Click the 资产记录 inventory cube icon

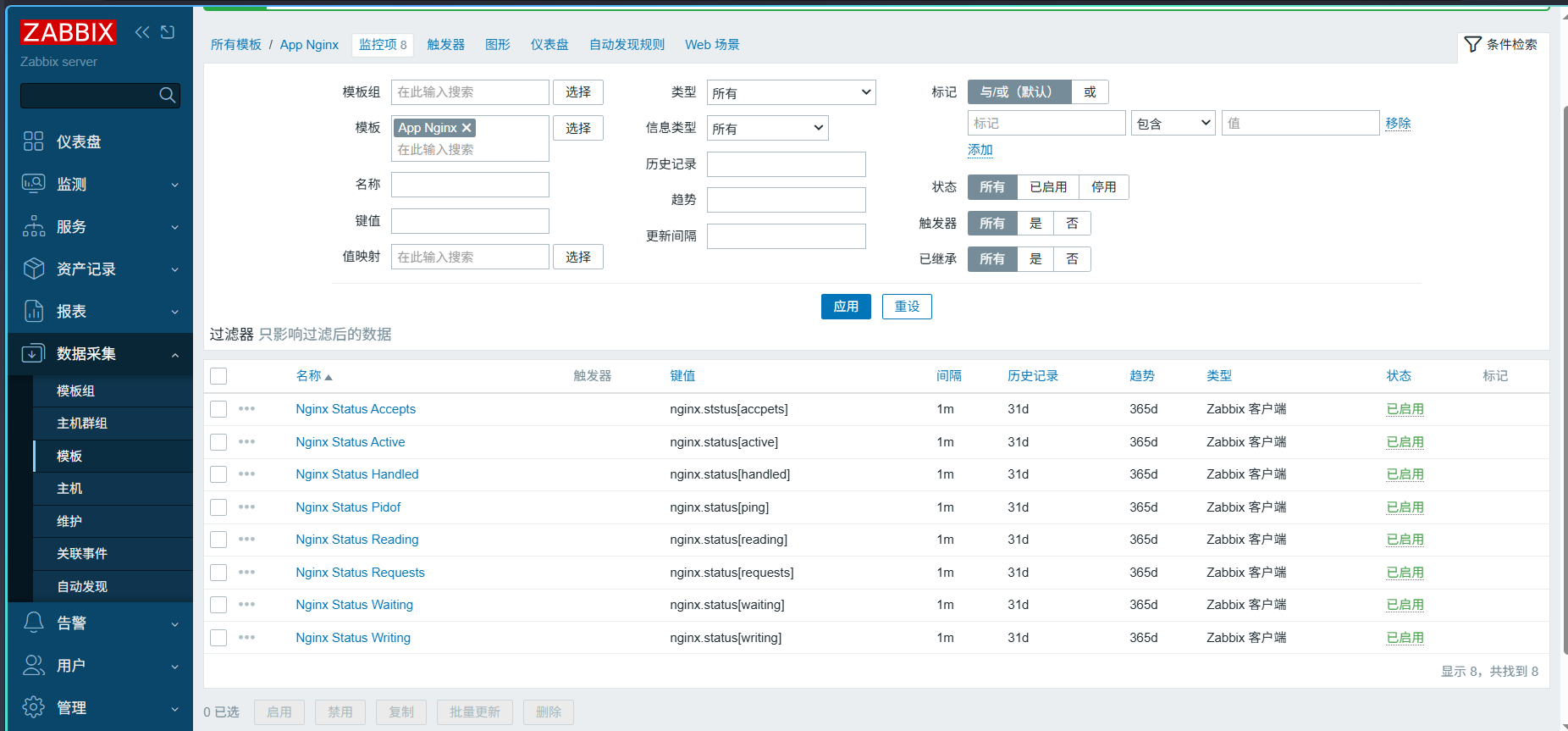coord(34,269)
